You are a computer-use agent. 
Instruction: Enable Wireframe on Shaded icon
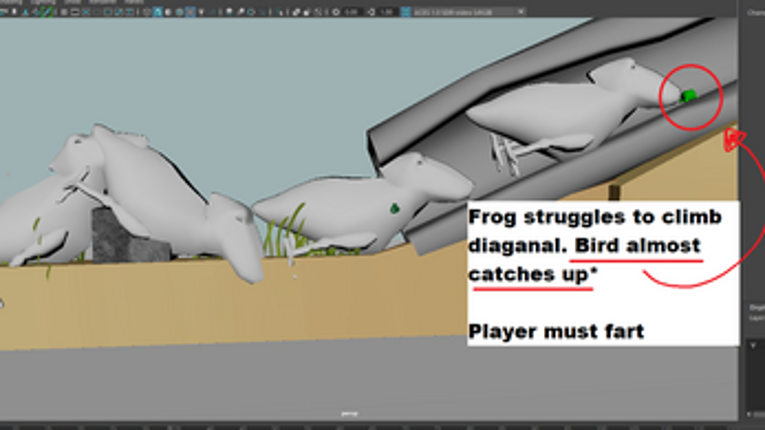pyautogui.click(x=180, y=12)
